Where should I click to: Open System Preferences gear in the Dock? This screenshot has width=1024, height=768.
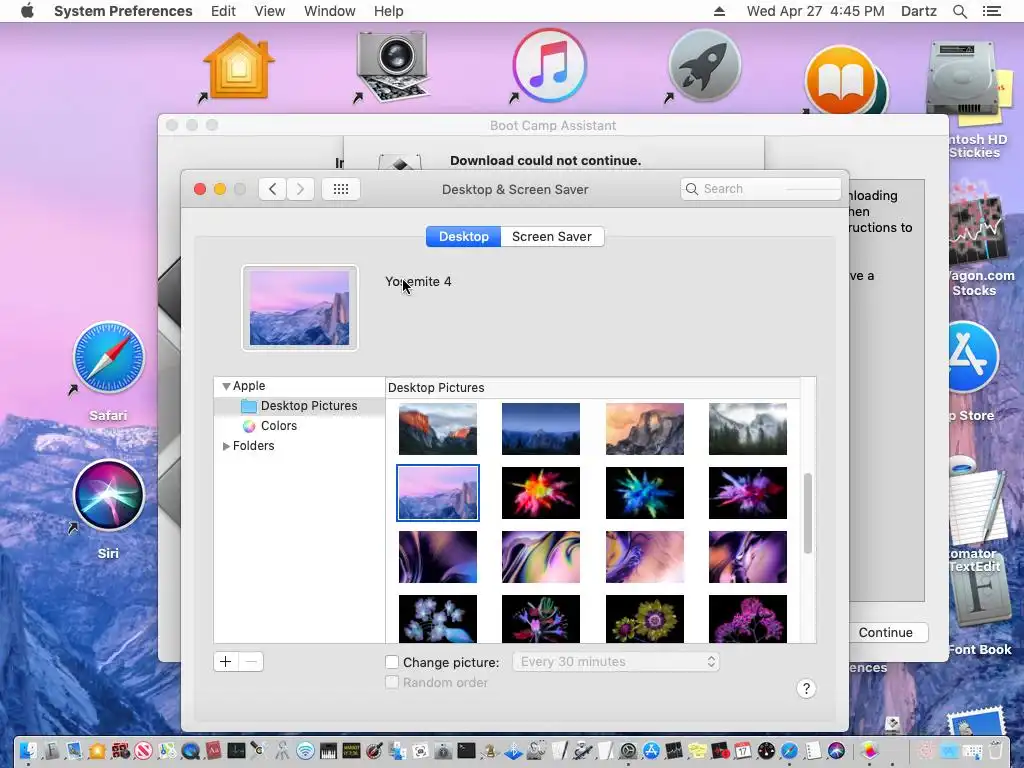click(628, 751)
